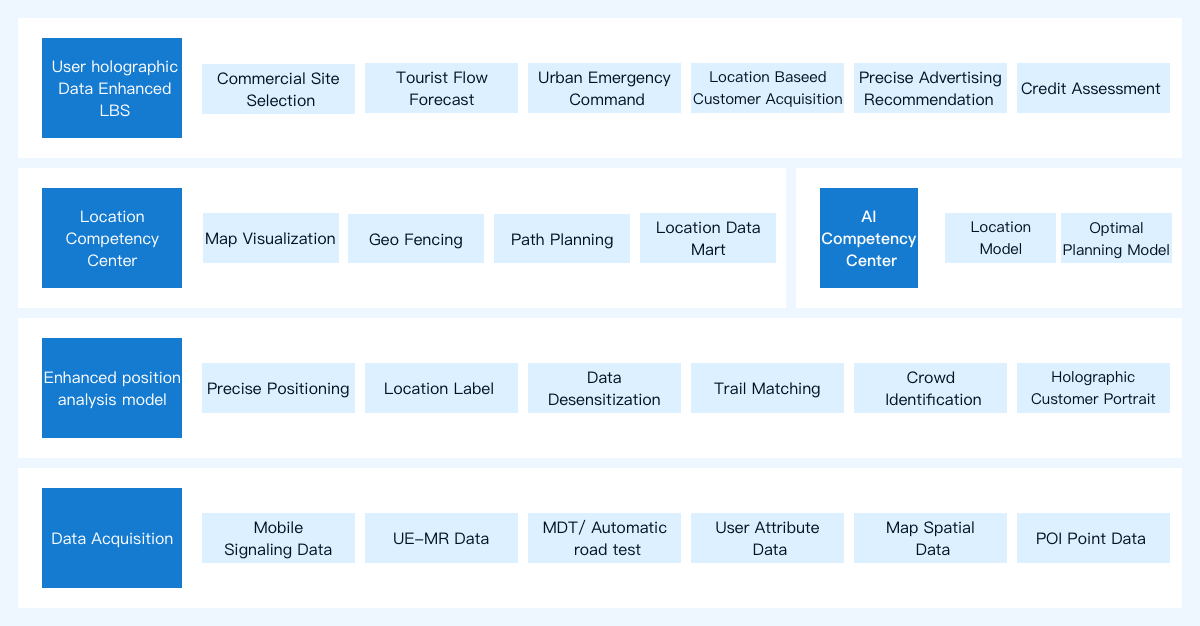Open the Credit Assessment box
The image size is (1200, 626).
(x=1093, y=88)
